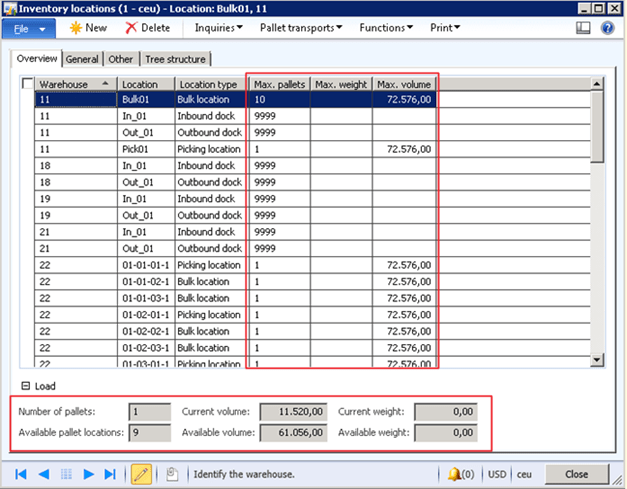Click the view layout icon beside help

point(587,28)
